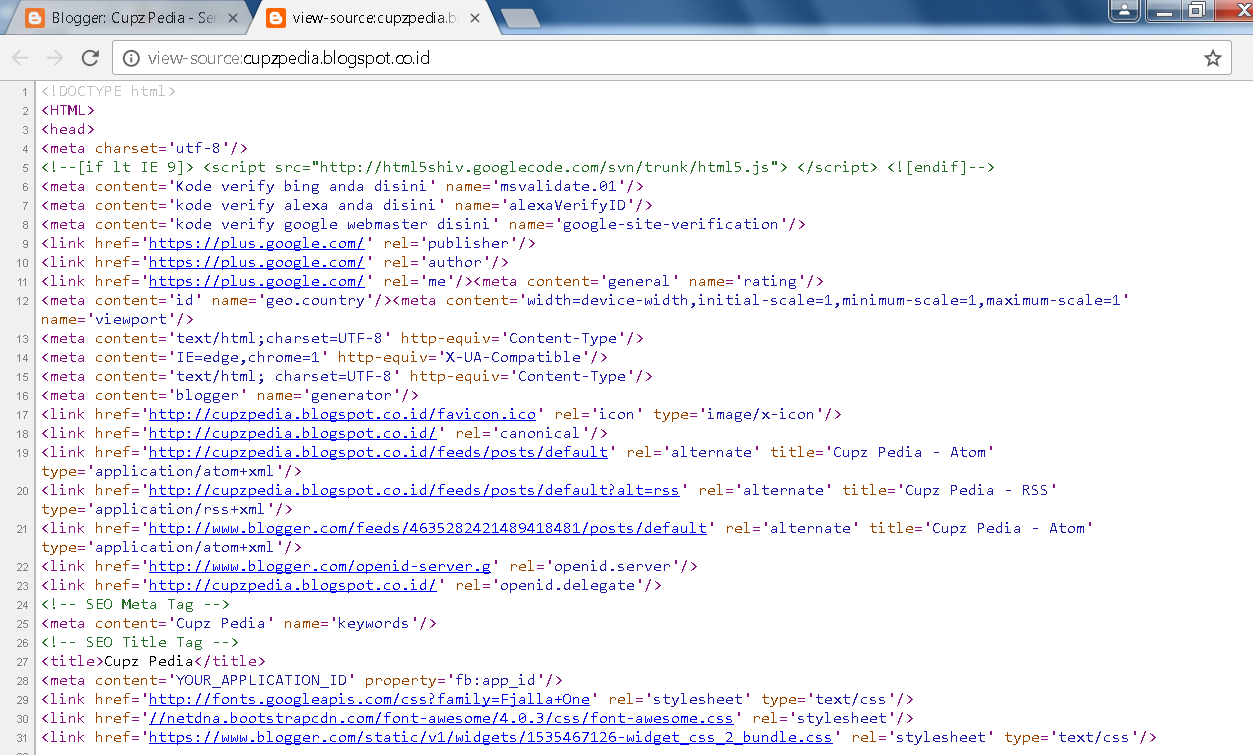Click the Blogger favicon on the first tab
The width and height of the screenshot is (1253, 755).
(x=36, y=17)
